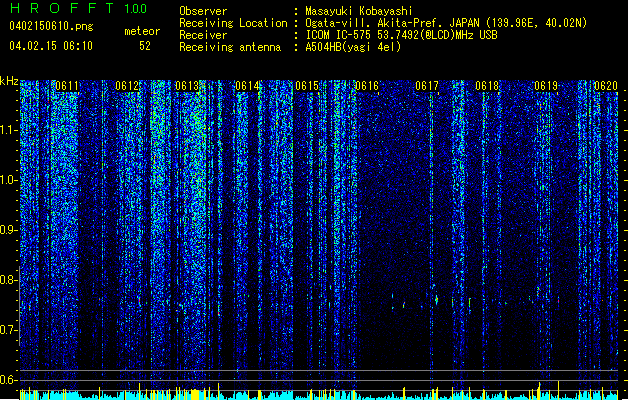Image resolution: width=629 pixels, height=400 pixels.
Task: Click the 'Observer' field label
Action: pyautogui.click(x=203, y=11)
